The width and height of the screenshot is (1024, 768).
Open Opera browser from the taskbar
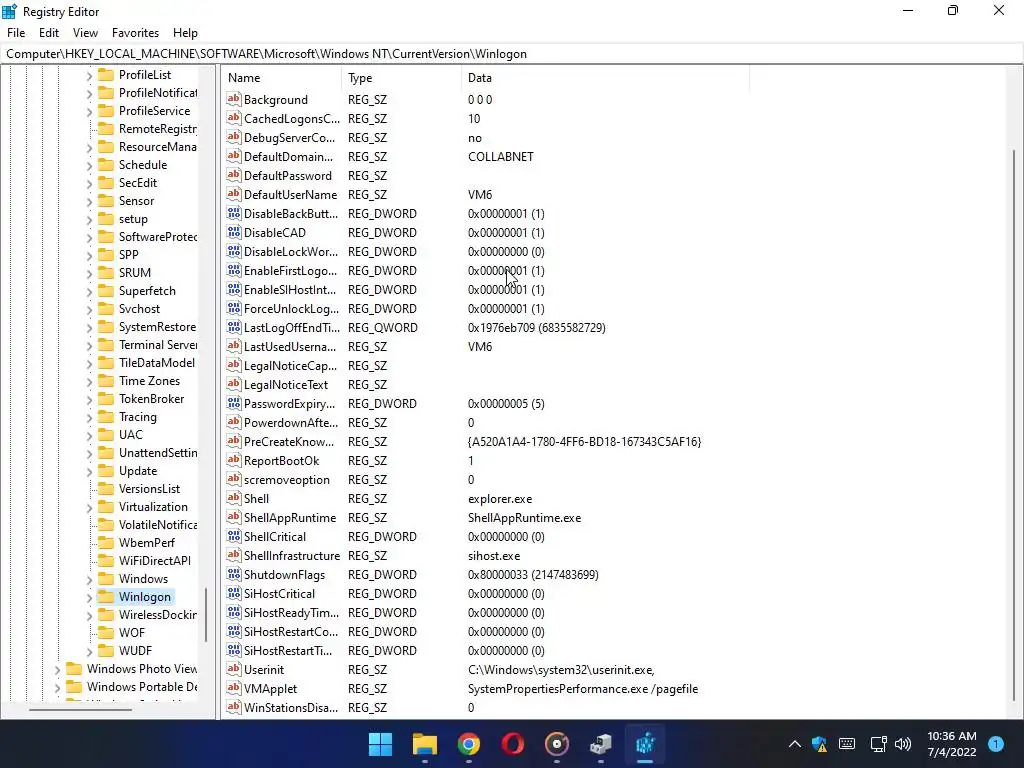coord(513,744)
